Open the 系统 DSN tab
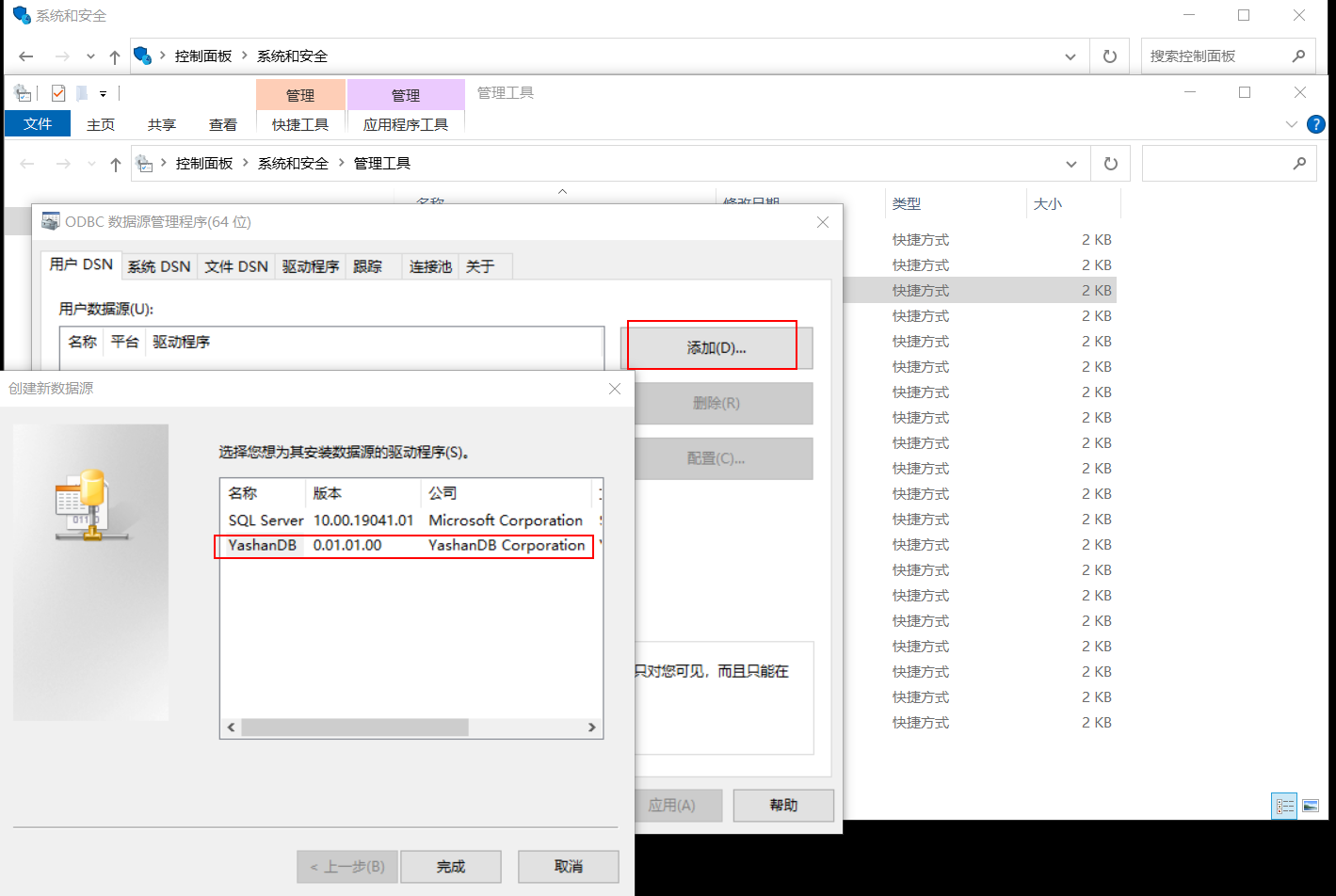The width and height of the screenshot is (1336, 896). coord(159,266)
